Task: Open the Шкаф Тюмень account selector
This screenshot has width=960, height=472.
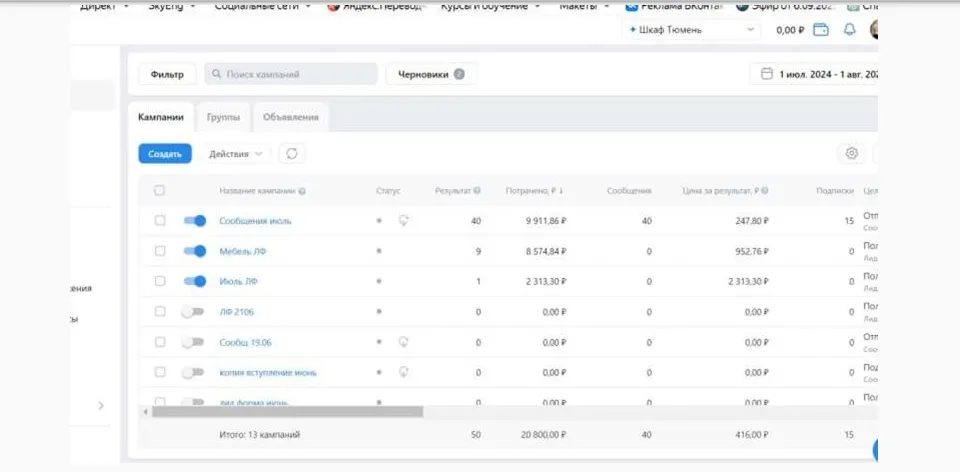Action: [x=691, y=30]
